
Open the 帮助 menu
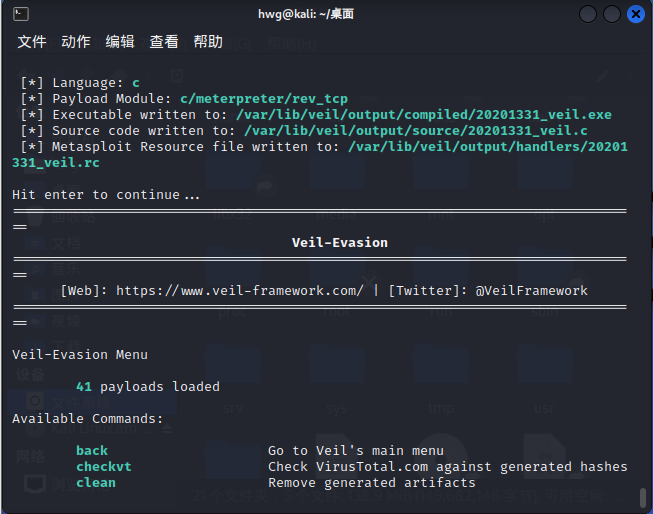point(208,42)
